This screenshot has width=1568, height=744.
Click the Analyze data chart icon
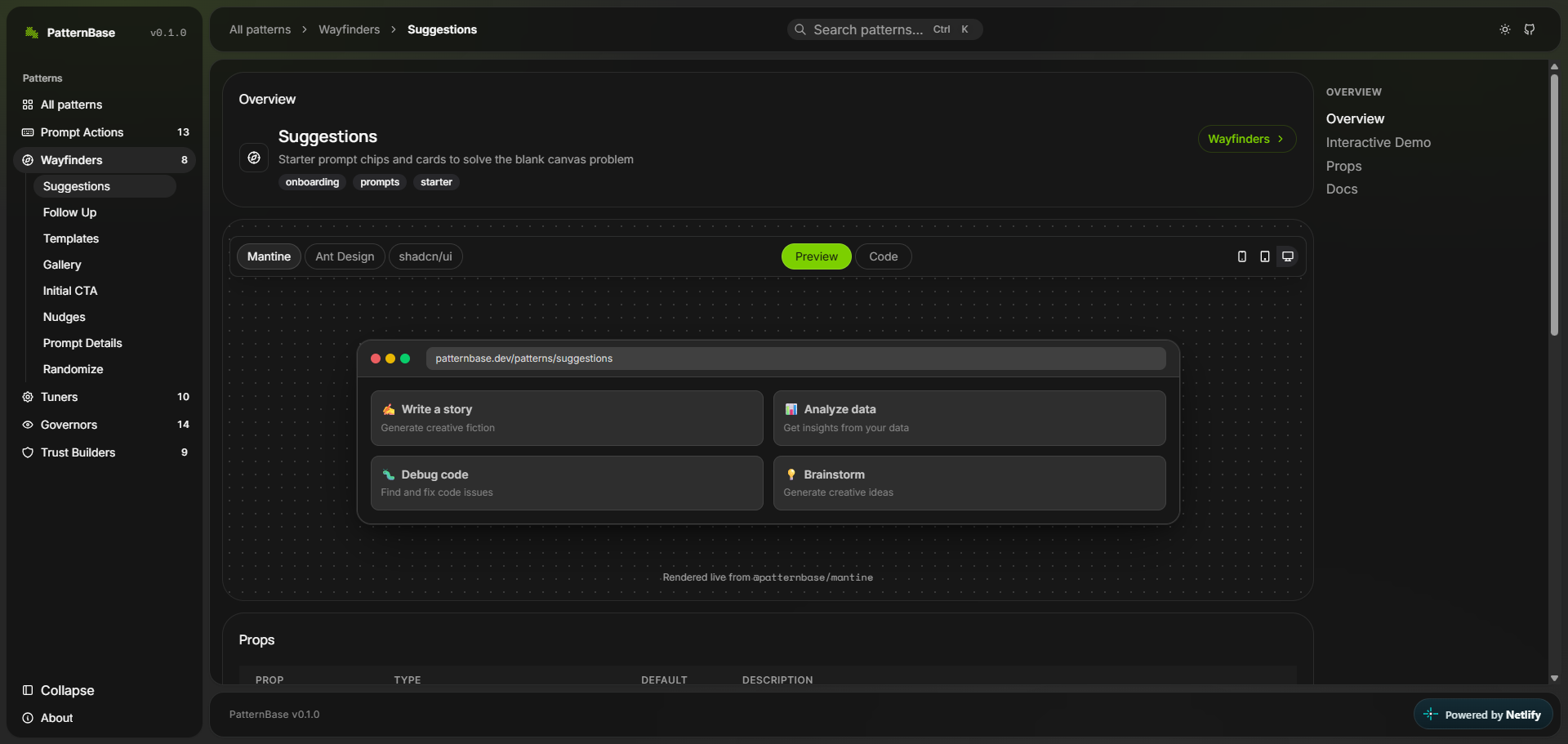[x=791, y=409]
